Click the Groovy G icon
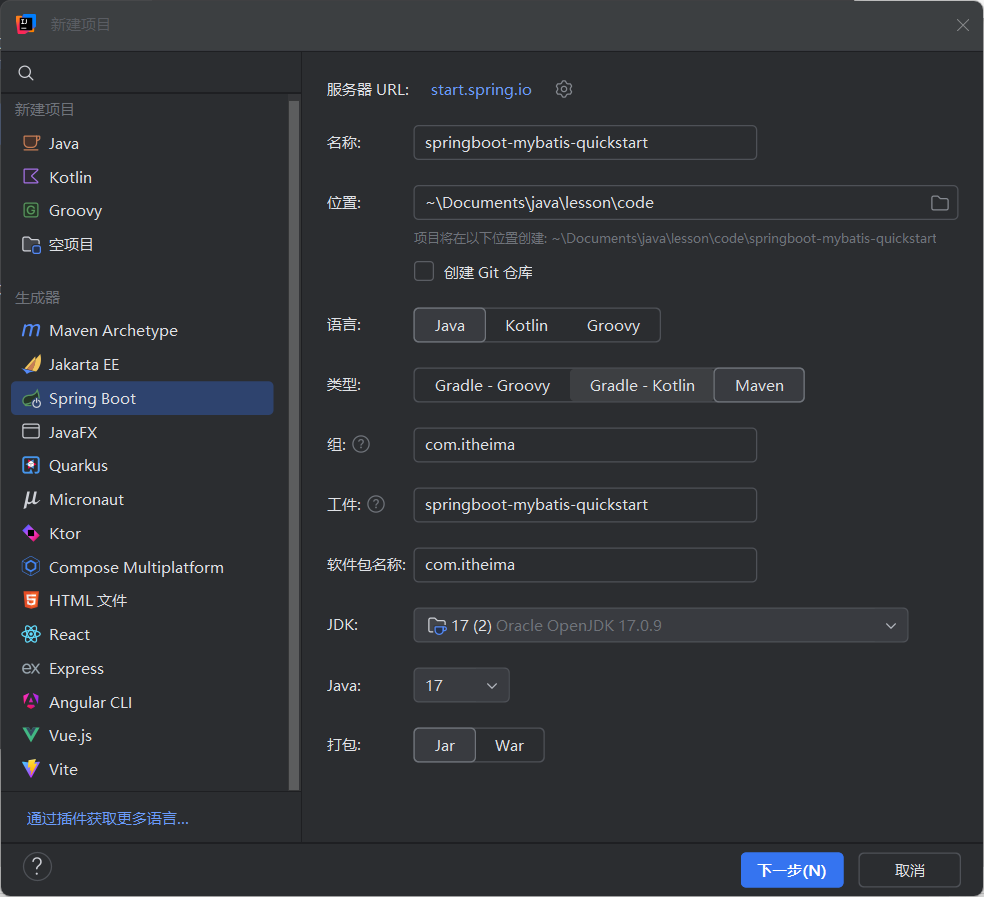The height and width of the screenshot is (897, 984). 31,210
